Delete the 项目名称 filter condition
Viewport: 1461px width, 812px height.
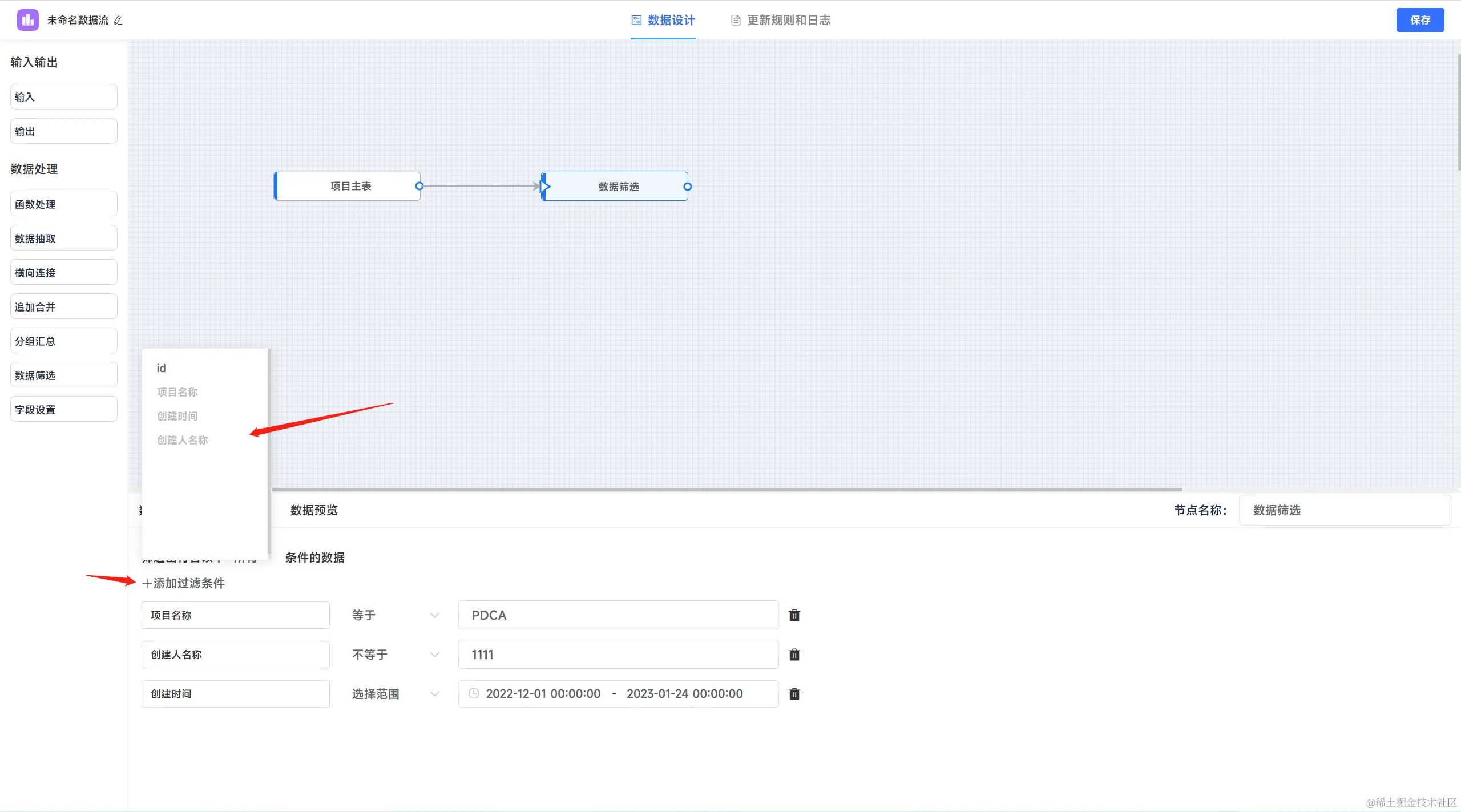click(x=794, y=615)
